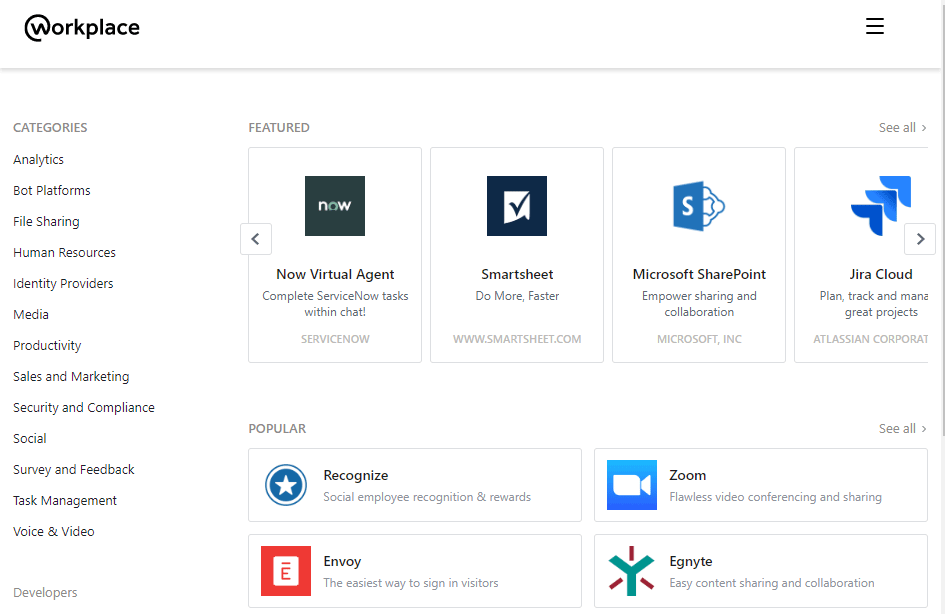Screen dimensions: 945x614
Task: Open the hamburger menu icon
Action: click(874, 26)
